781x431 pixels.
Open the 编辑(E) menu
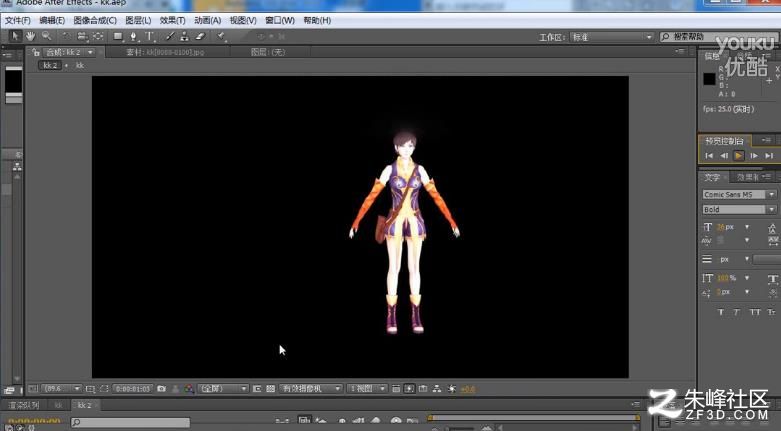[x=52, y=20]
